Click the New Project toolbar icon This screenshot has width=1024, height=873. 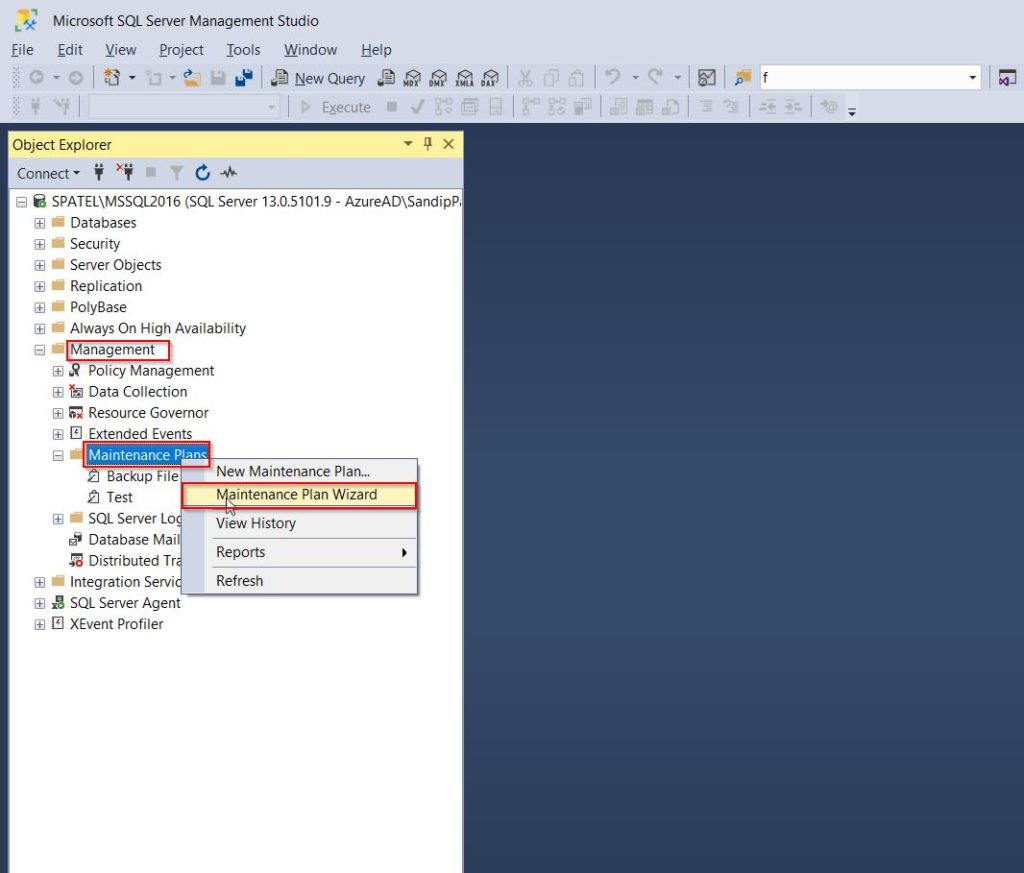pyautogui.click(x=112, y=78)
